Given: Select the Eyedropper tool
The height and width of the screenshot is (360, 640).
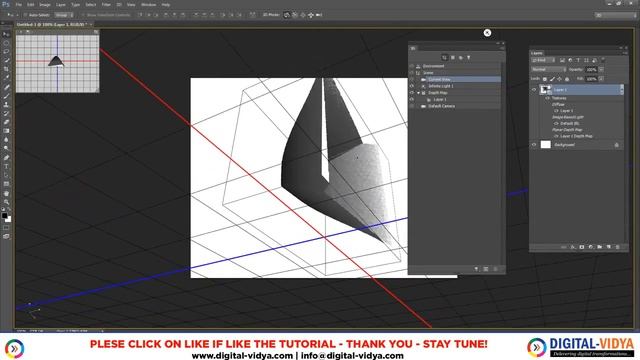Looking at the screenshot, I should pyautogui.click(x=6, y=78).
